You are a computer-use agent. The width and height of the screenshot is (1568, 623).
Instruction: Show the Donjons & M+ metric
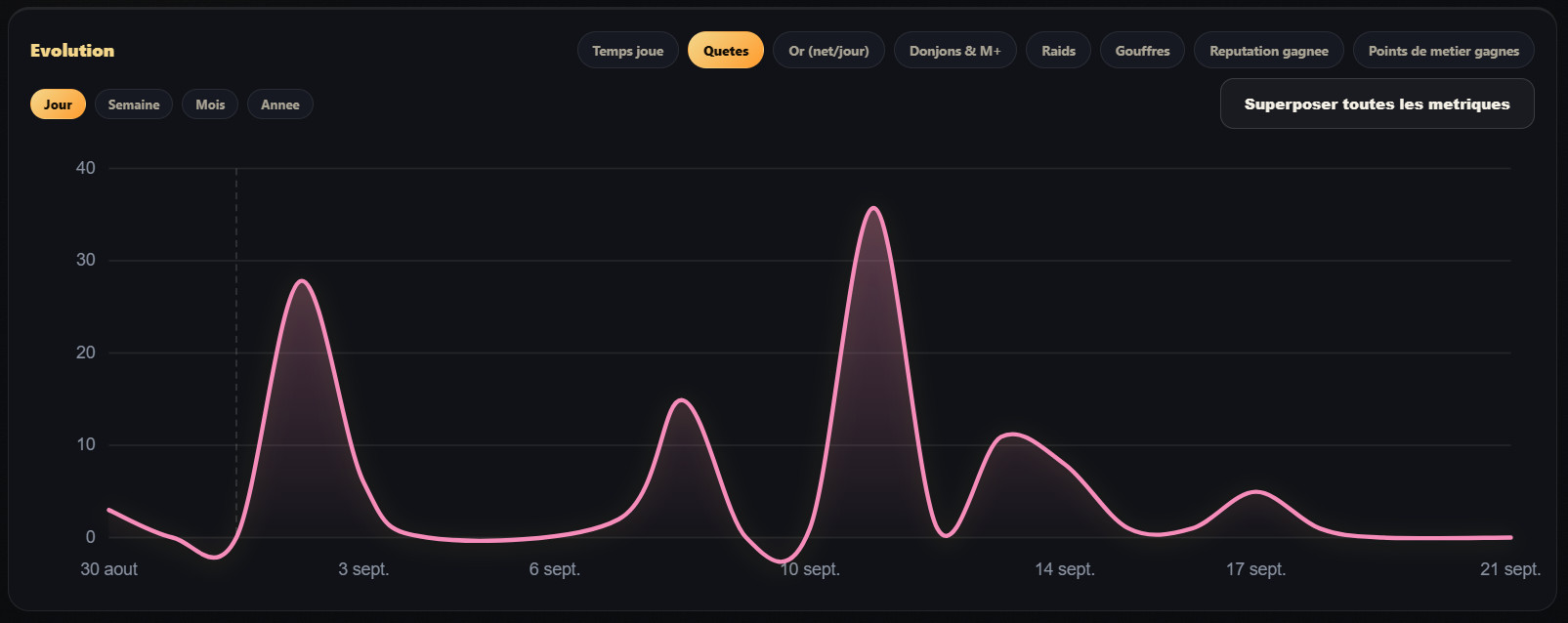954,51
